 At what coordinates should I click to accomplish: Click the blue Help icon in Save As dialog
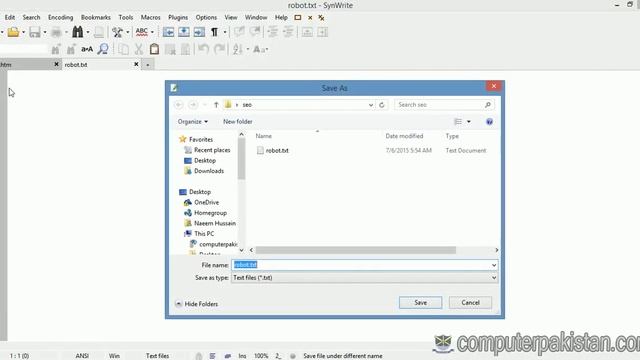coord(489,122)
